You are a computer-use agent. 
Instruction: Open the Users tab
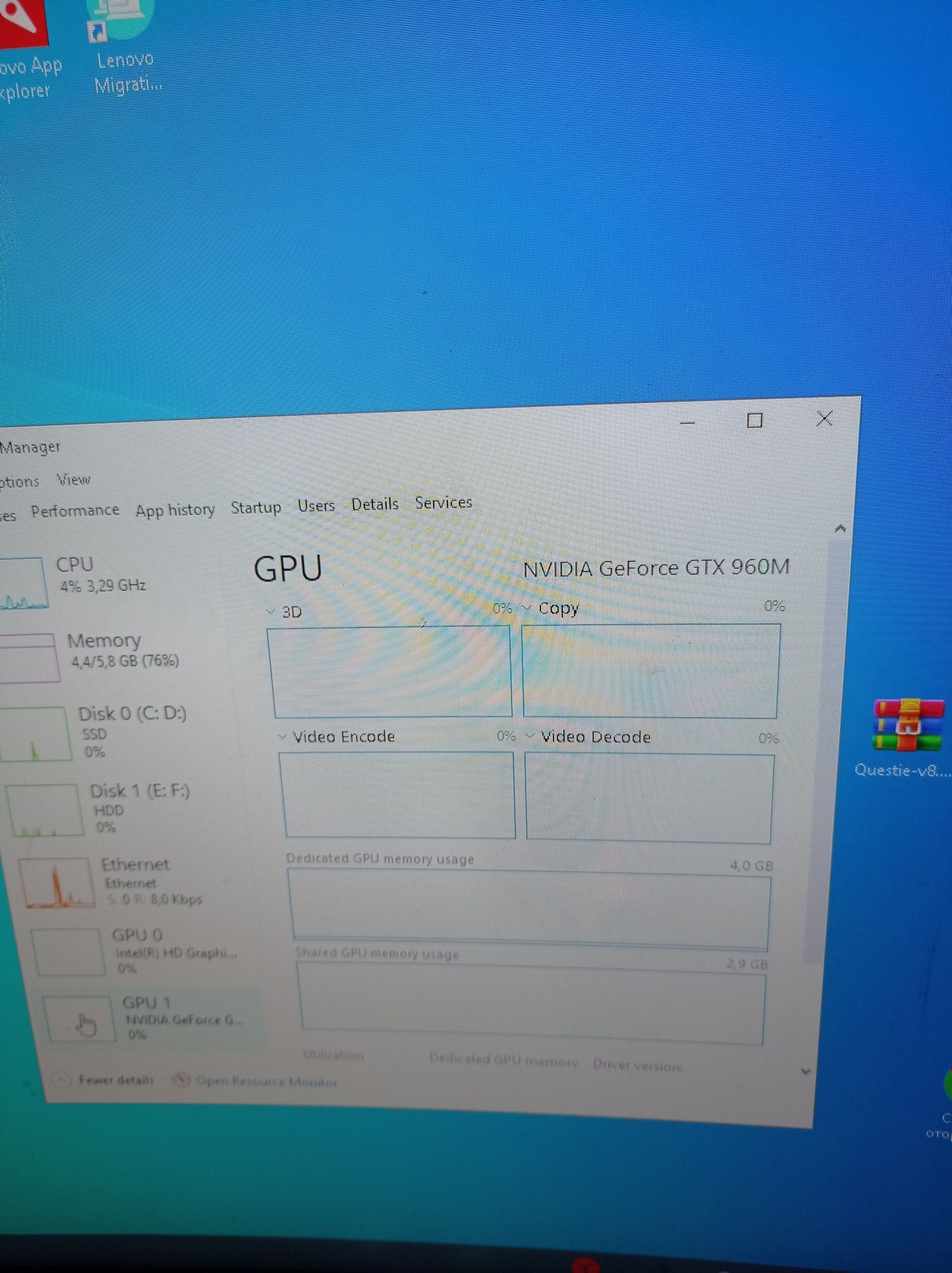[316, 505]
